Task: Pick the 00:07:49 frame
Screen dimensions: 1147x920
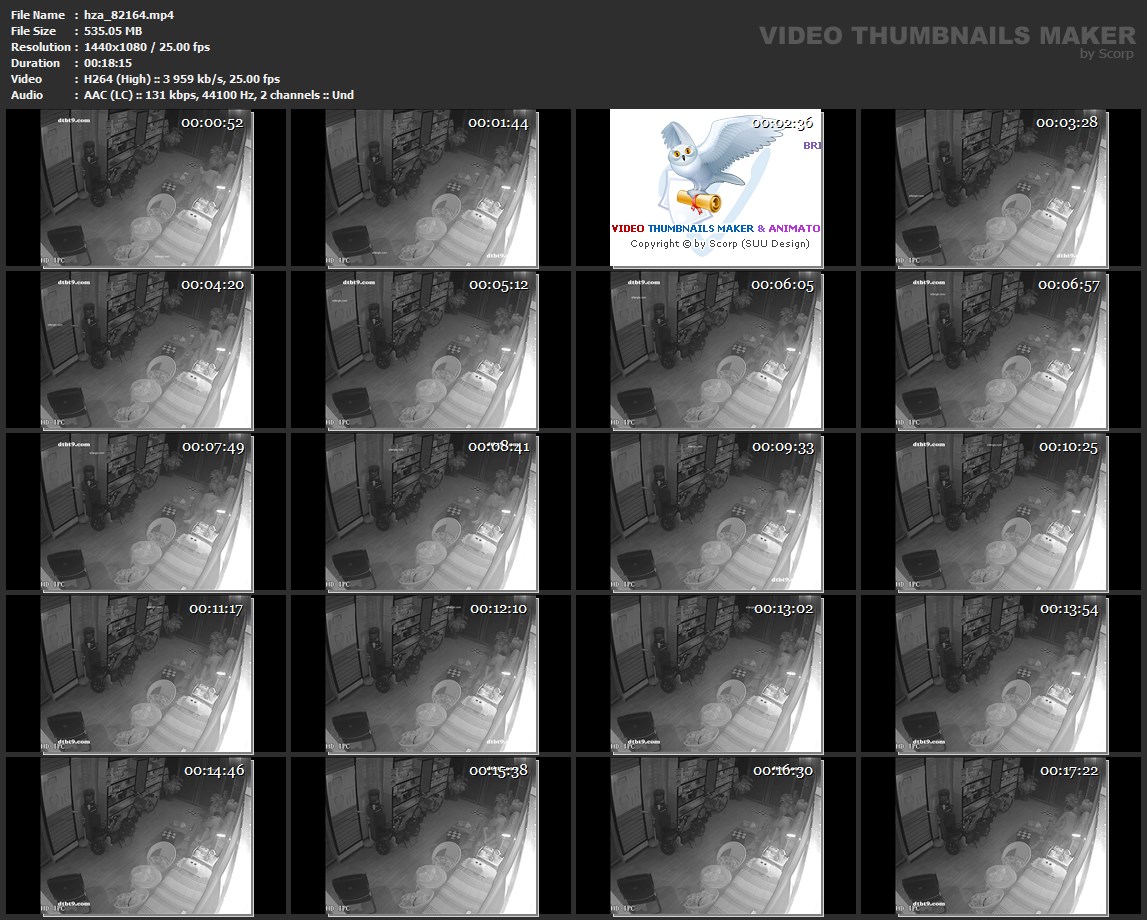Action: click(146, 512)
